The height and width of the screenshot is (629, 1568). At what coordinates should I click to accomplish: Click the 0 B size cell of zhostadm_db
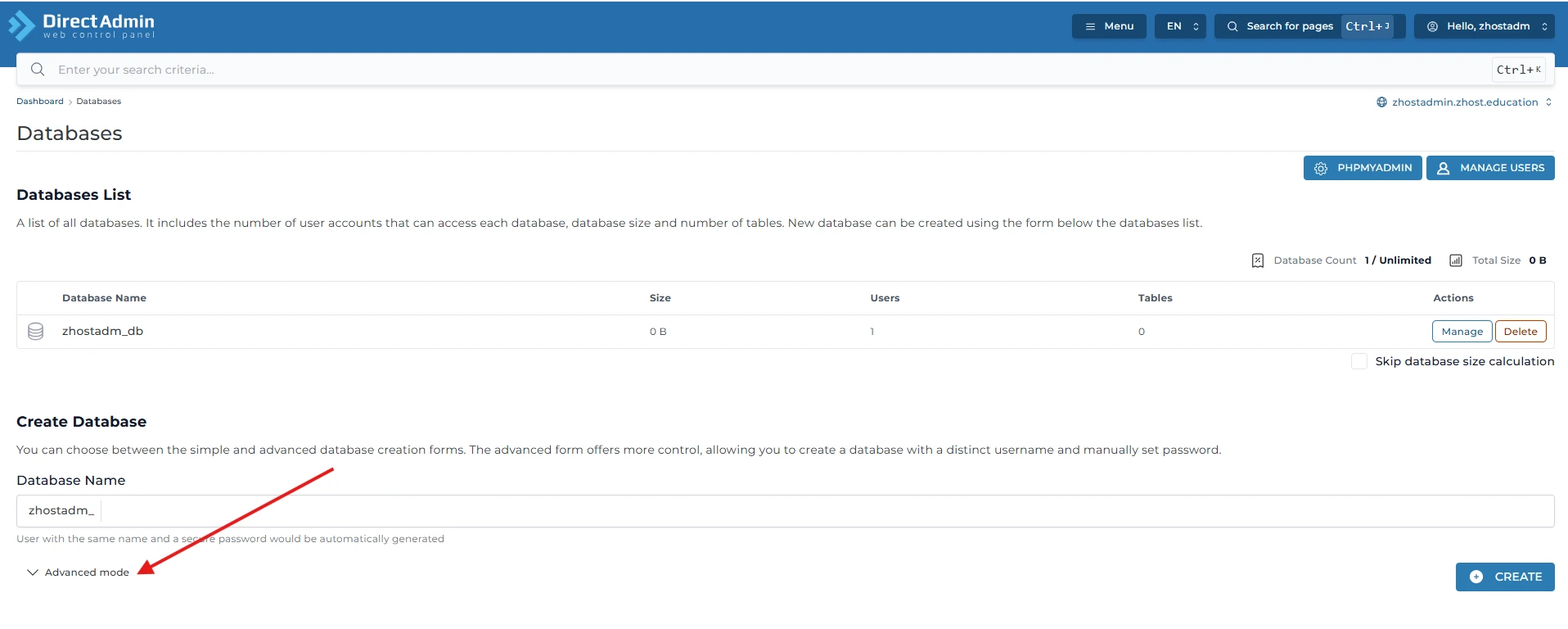pos(658,332)
